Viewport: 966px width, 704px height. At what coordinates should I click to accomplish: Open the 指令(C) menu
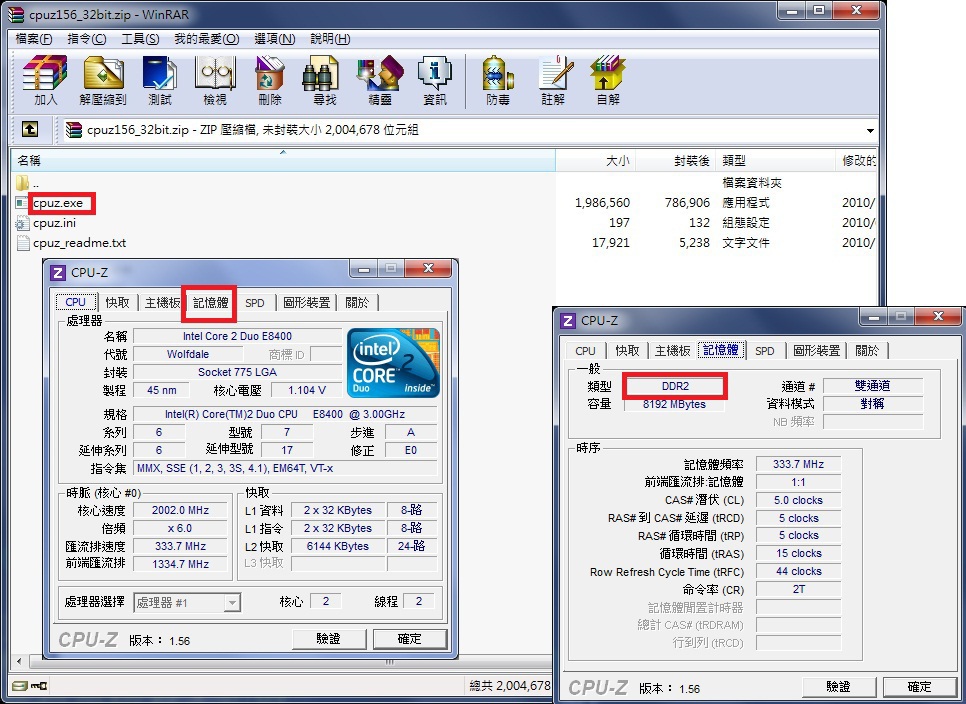click(87, 39)
